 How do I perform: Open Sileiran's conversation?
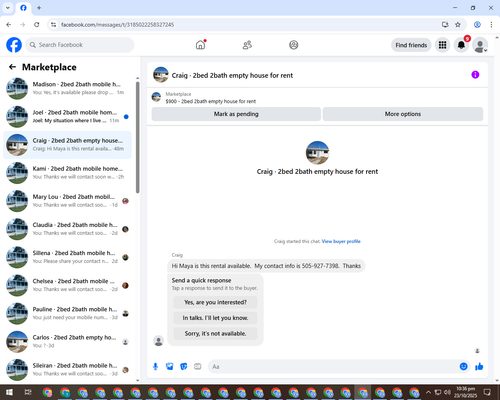[x=67, y=370]
